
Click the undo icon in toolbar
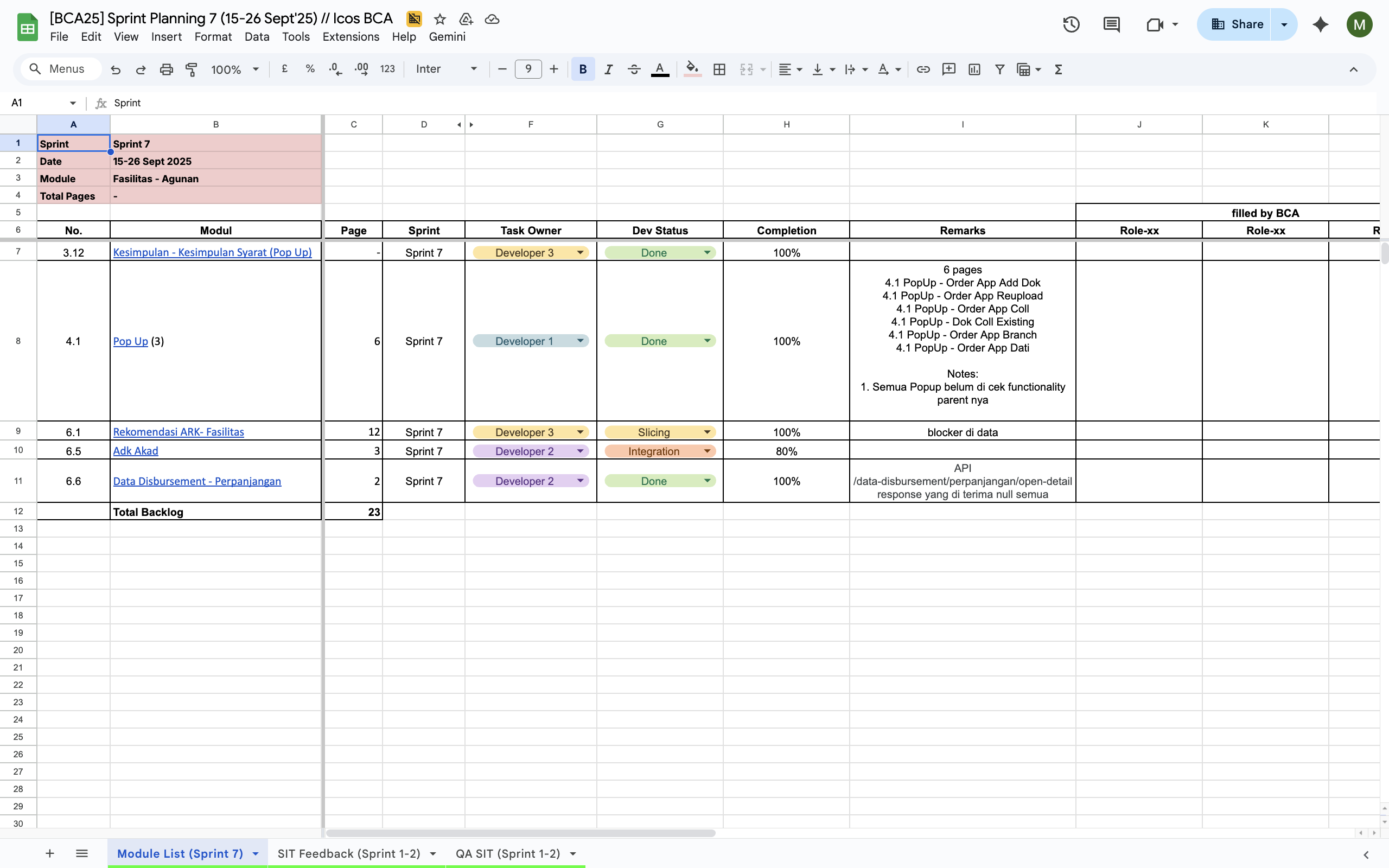[116, 69]
